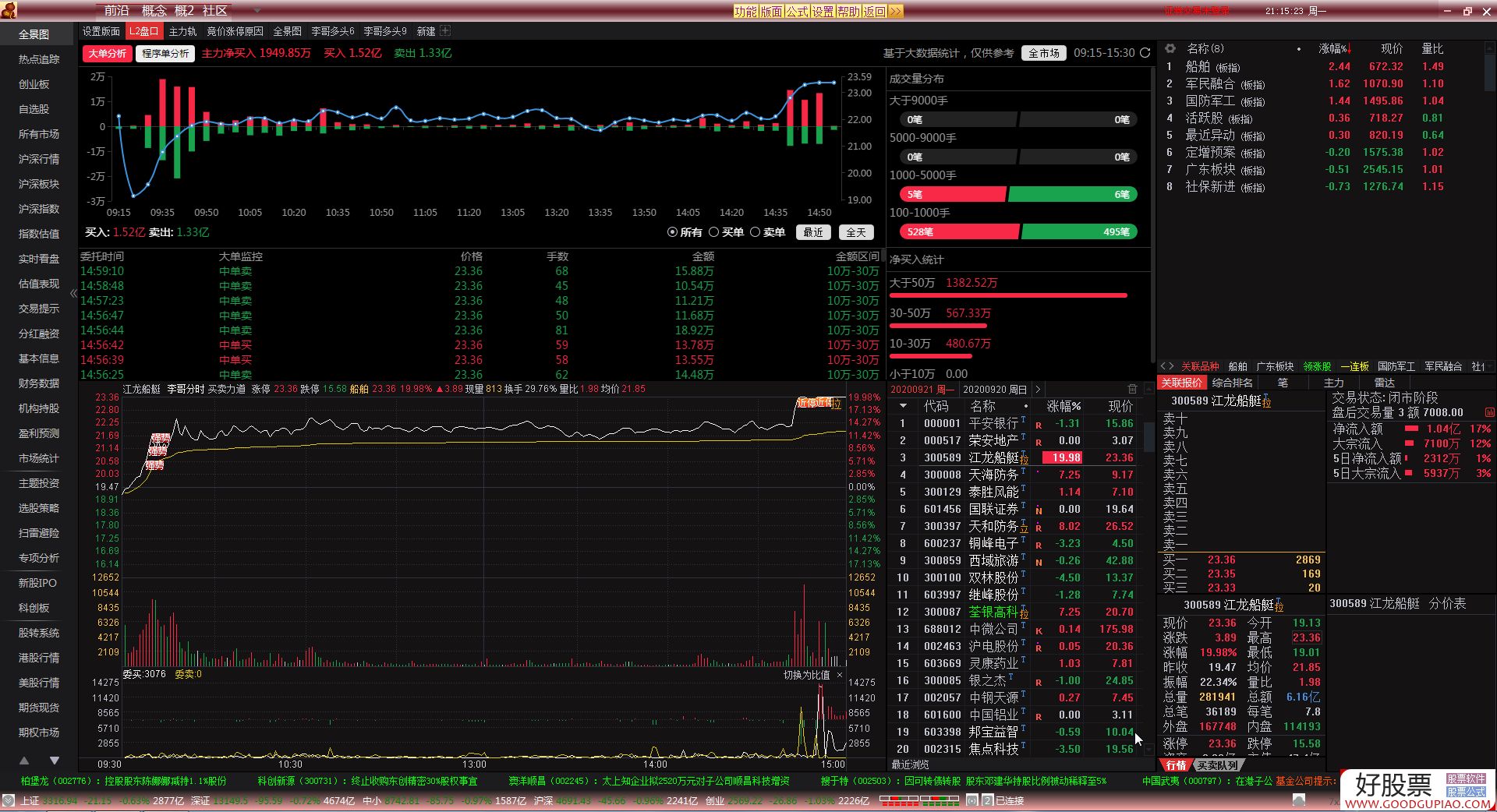Screen dimensions: 1497x812
Task: Click the 14:59:10 中单卖 order row
Action: [x=480, y=271]
